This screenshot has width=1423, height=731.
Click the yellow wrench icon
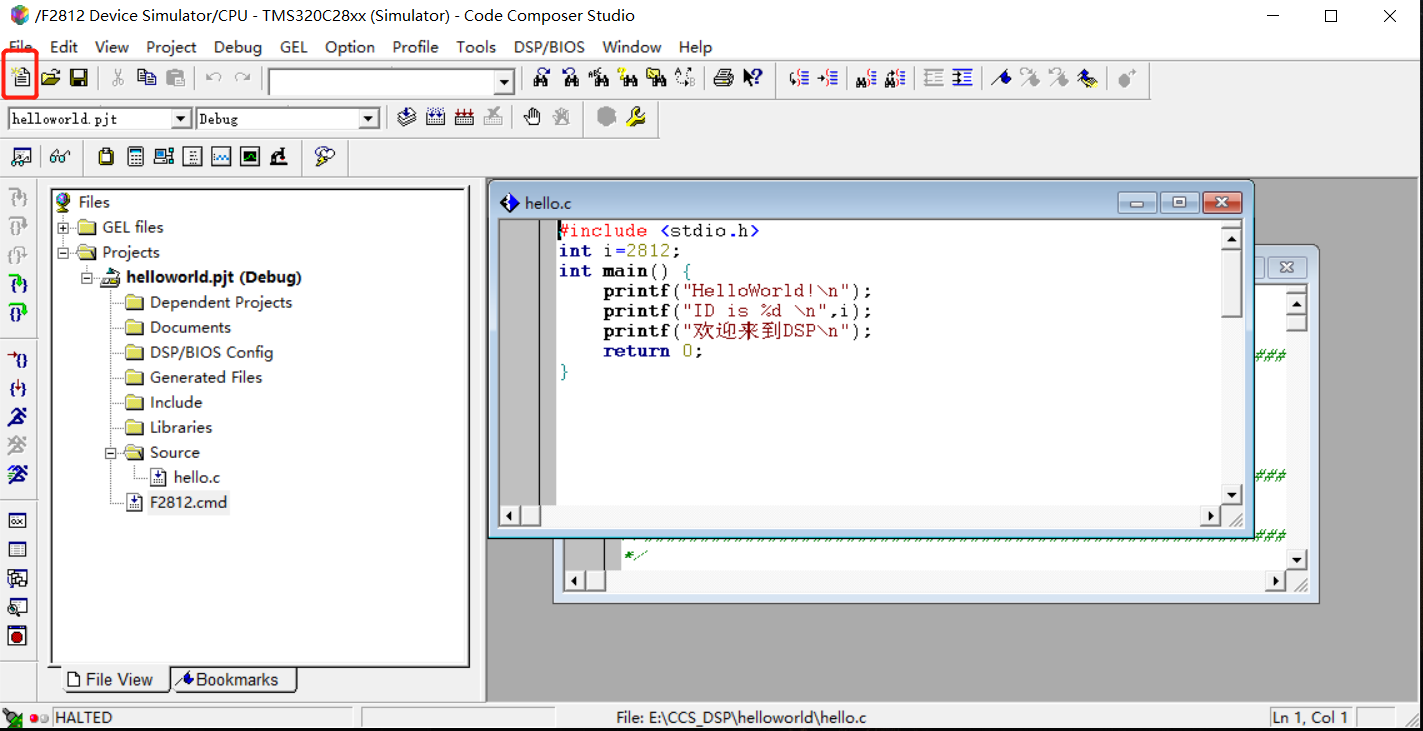pyautogui.click(x=635, y=118)
